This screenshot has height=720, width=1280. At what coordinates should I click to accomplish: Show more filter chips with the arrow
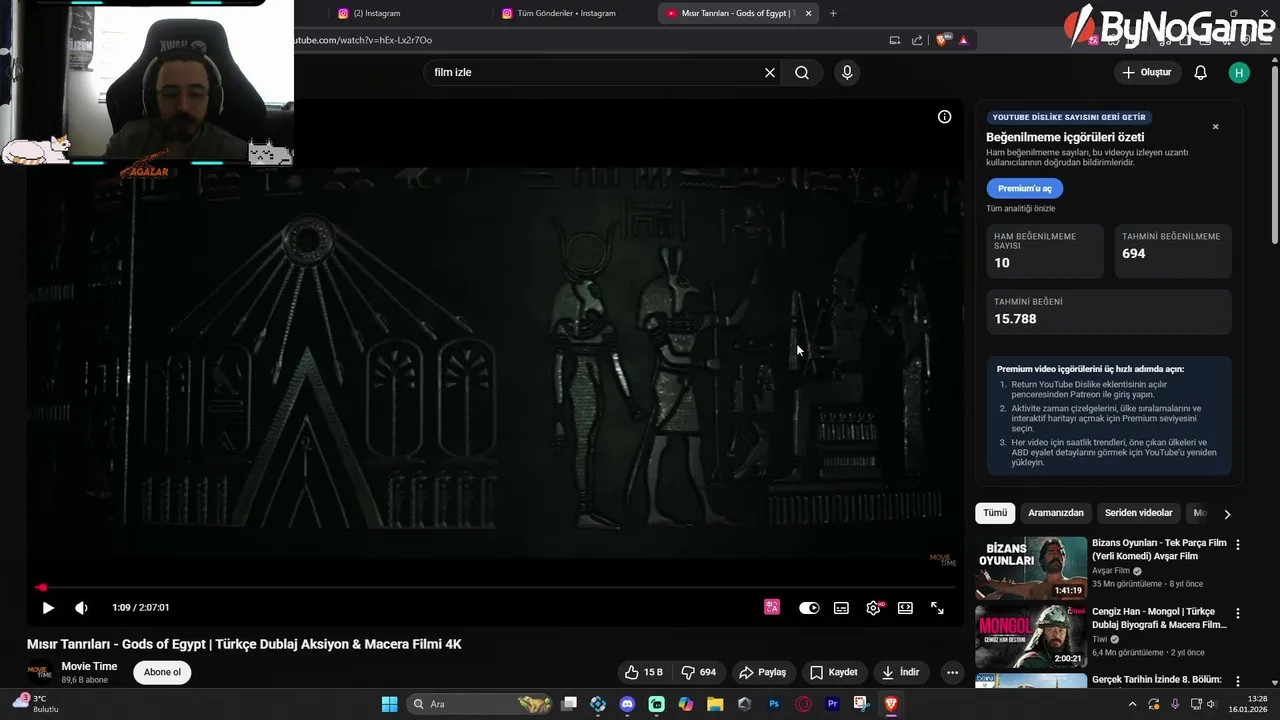pyautogui.click(x=1227, y=514)
